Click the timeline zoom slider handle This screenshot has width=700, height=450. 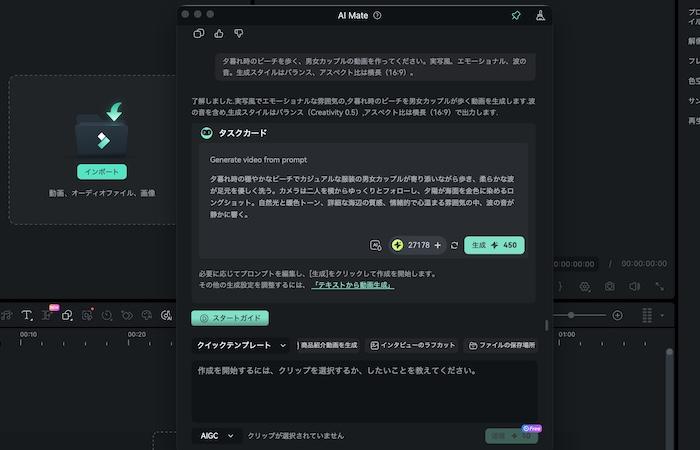(571, 315)
